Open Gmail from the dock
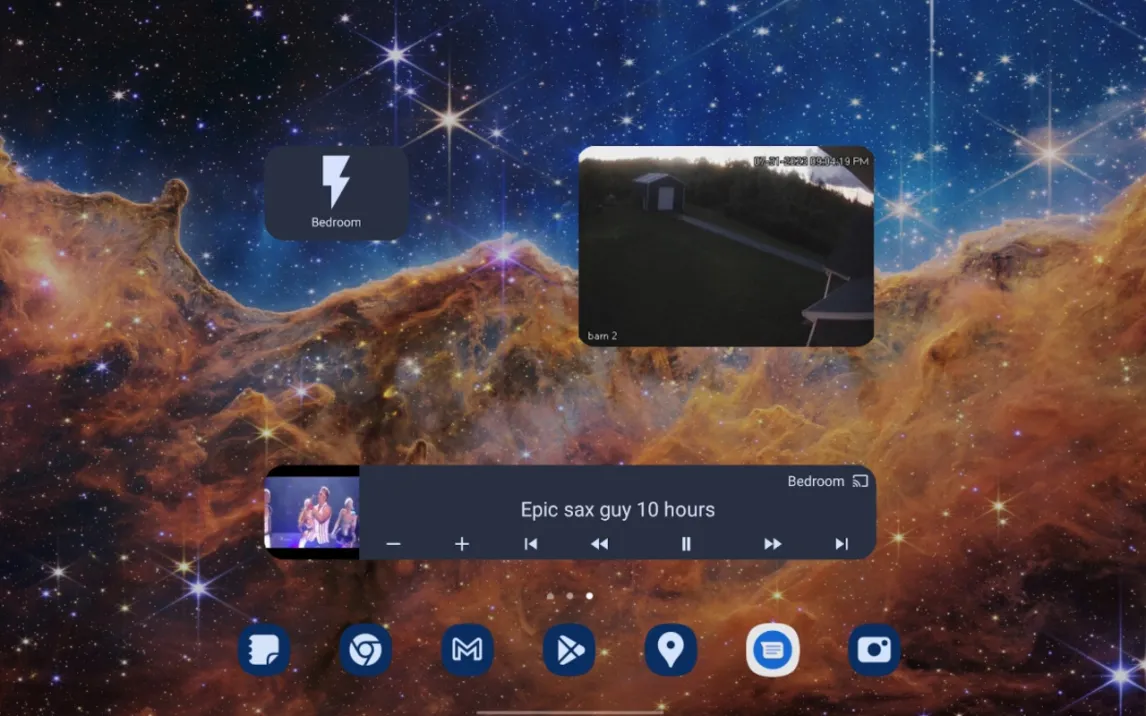This screenshot has height=716, width=1146. (467, 650)
